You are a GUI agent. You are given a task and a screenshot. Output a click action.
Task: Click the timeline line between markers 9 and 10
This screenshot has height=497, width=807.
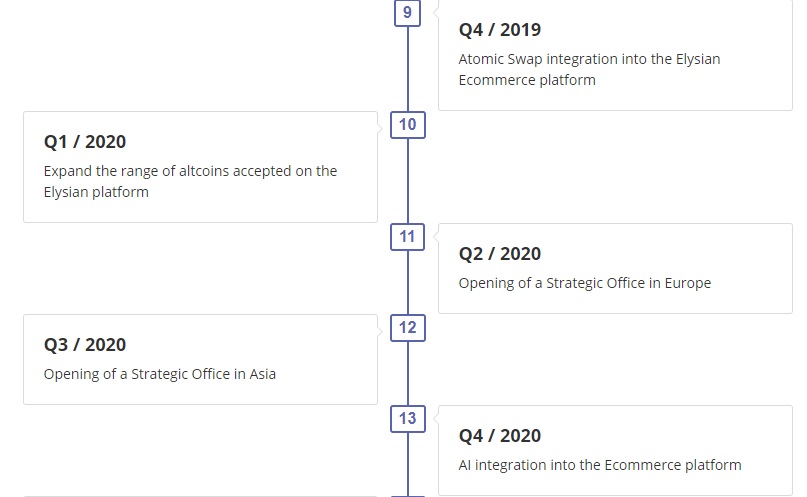click(408, 68)
